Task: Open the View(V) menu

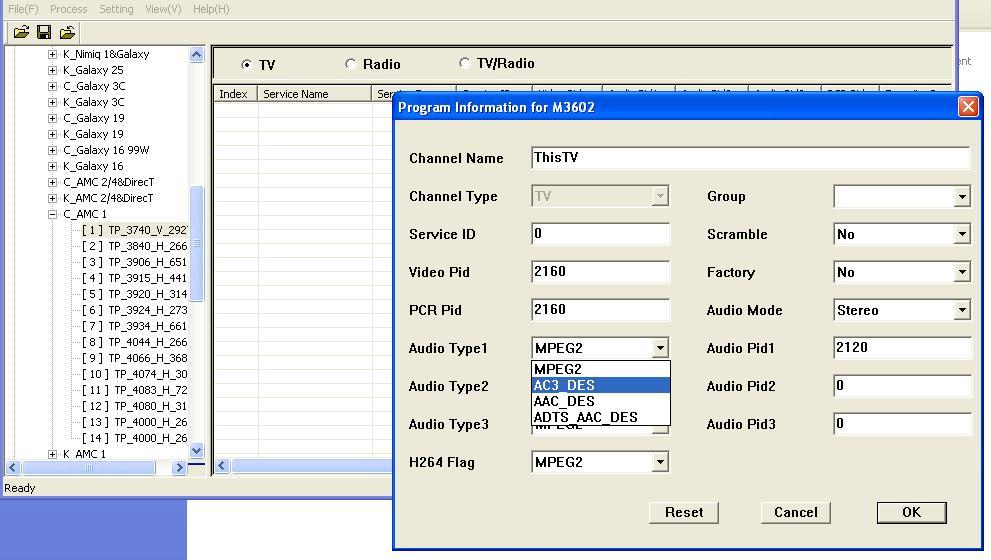Action: pos(163,9)
